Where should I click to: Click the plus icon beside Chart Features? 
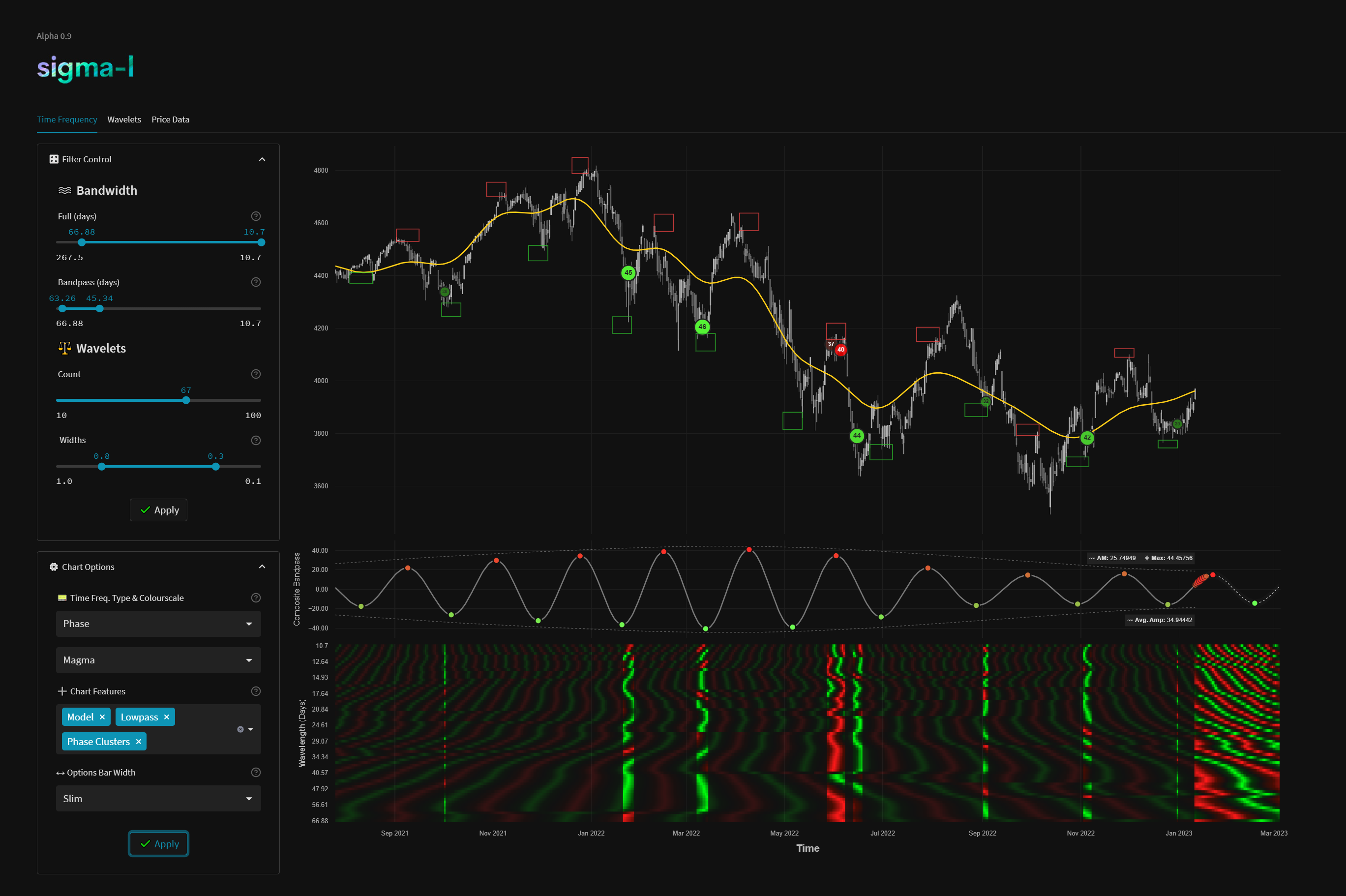61,691
